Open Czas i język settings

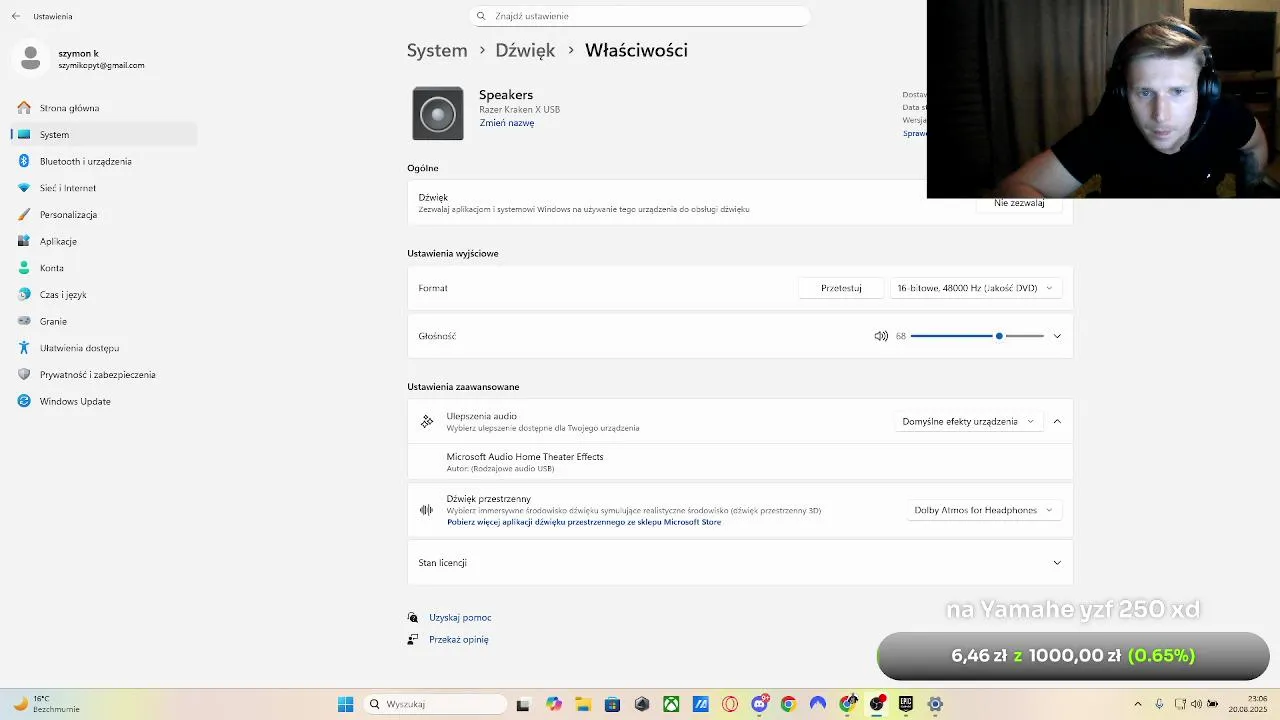point(104,295)
